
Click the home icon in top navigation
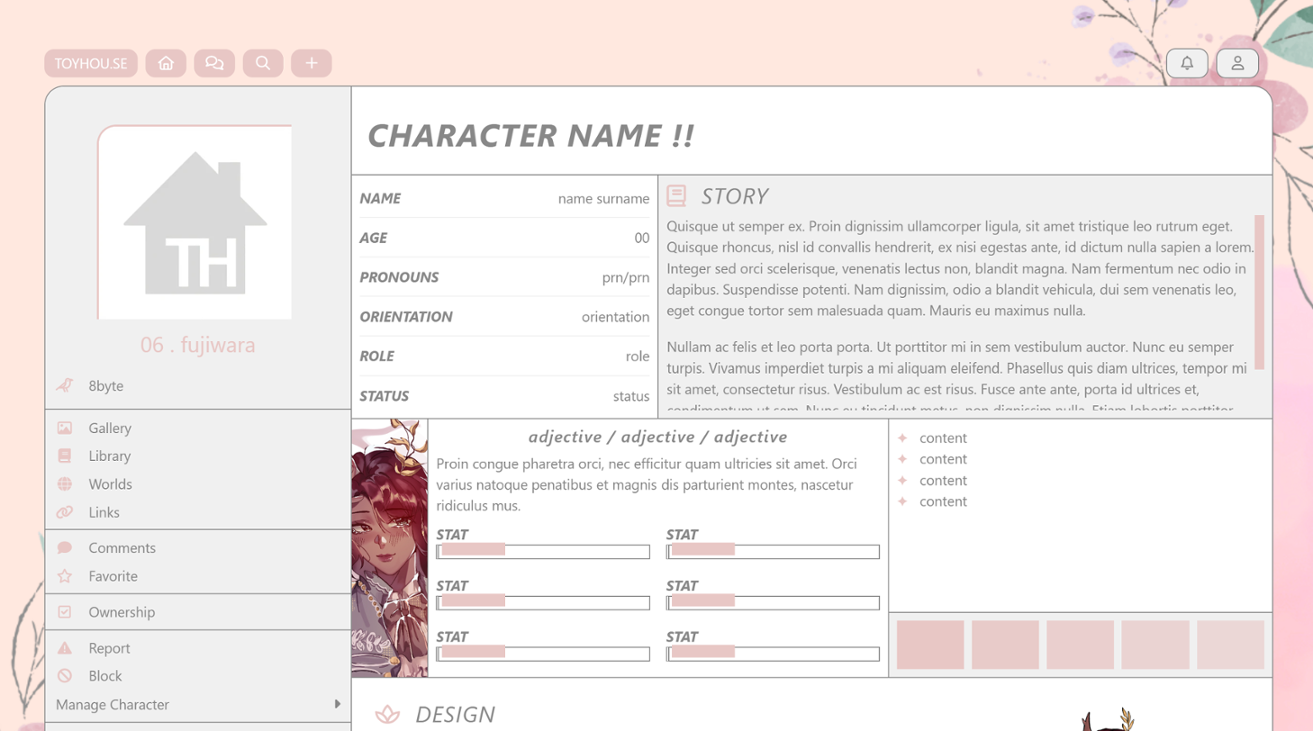(166, 63)
